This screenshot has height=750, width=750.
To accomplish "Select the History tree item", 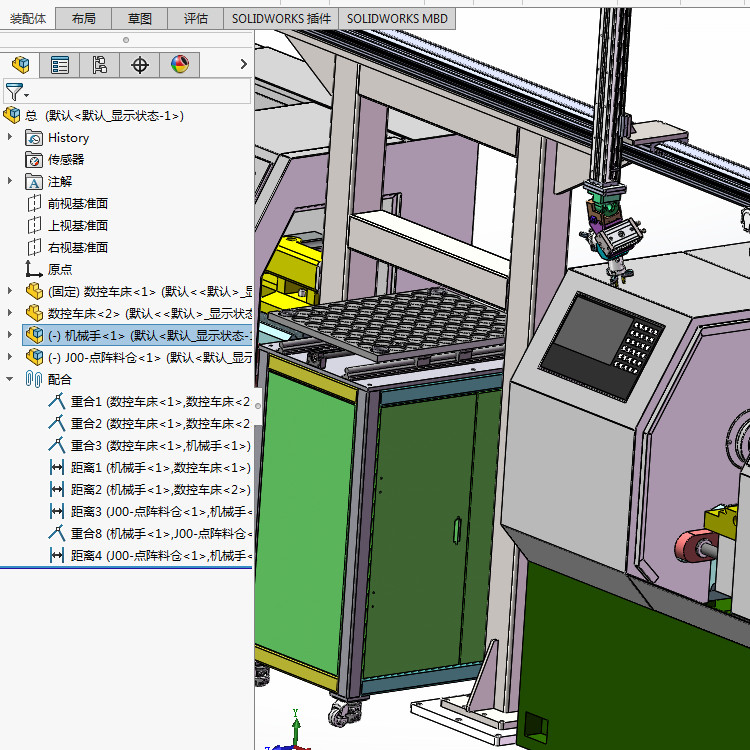I will (68, 138).
